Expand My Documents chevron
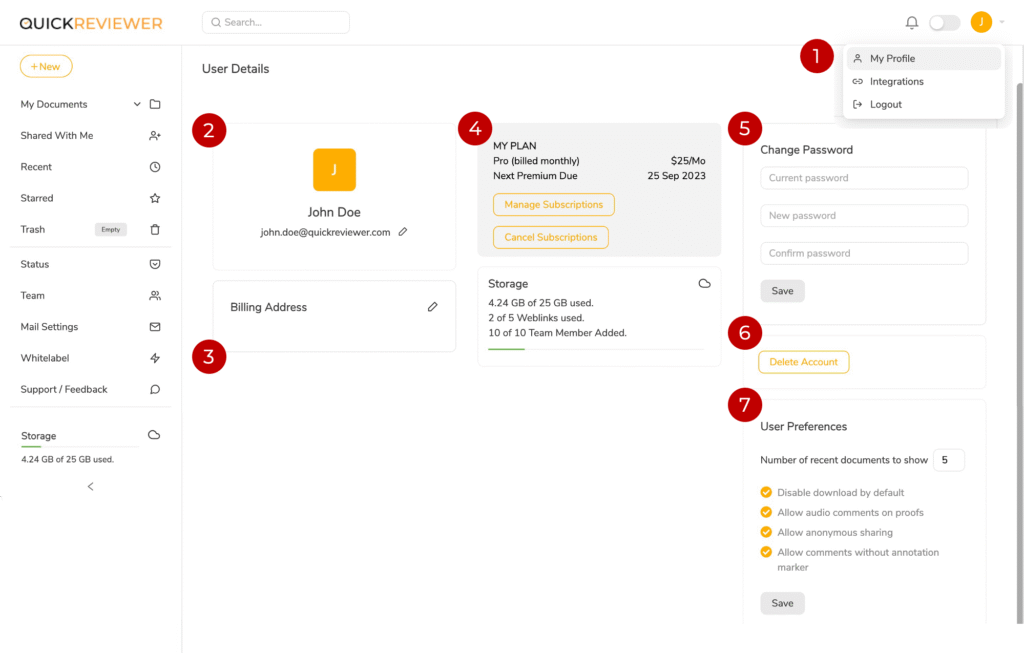Image resolution: width=1024 pixels, height=653 pixels. pyautogui.click(x=137, y=104)
